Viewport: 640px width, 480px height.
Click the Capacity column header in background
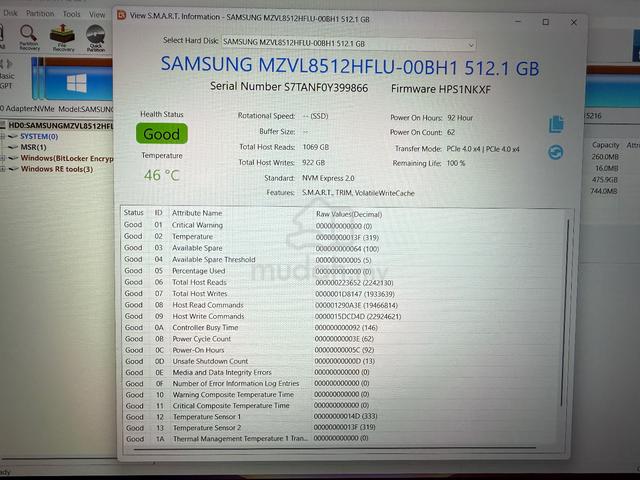(x=605, y=145)
